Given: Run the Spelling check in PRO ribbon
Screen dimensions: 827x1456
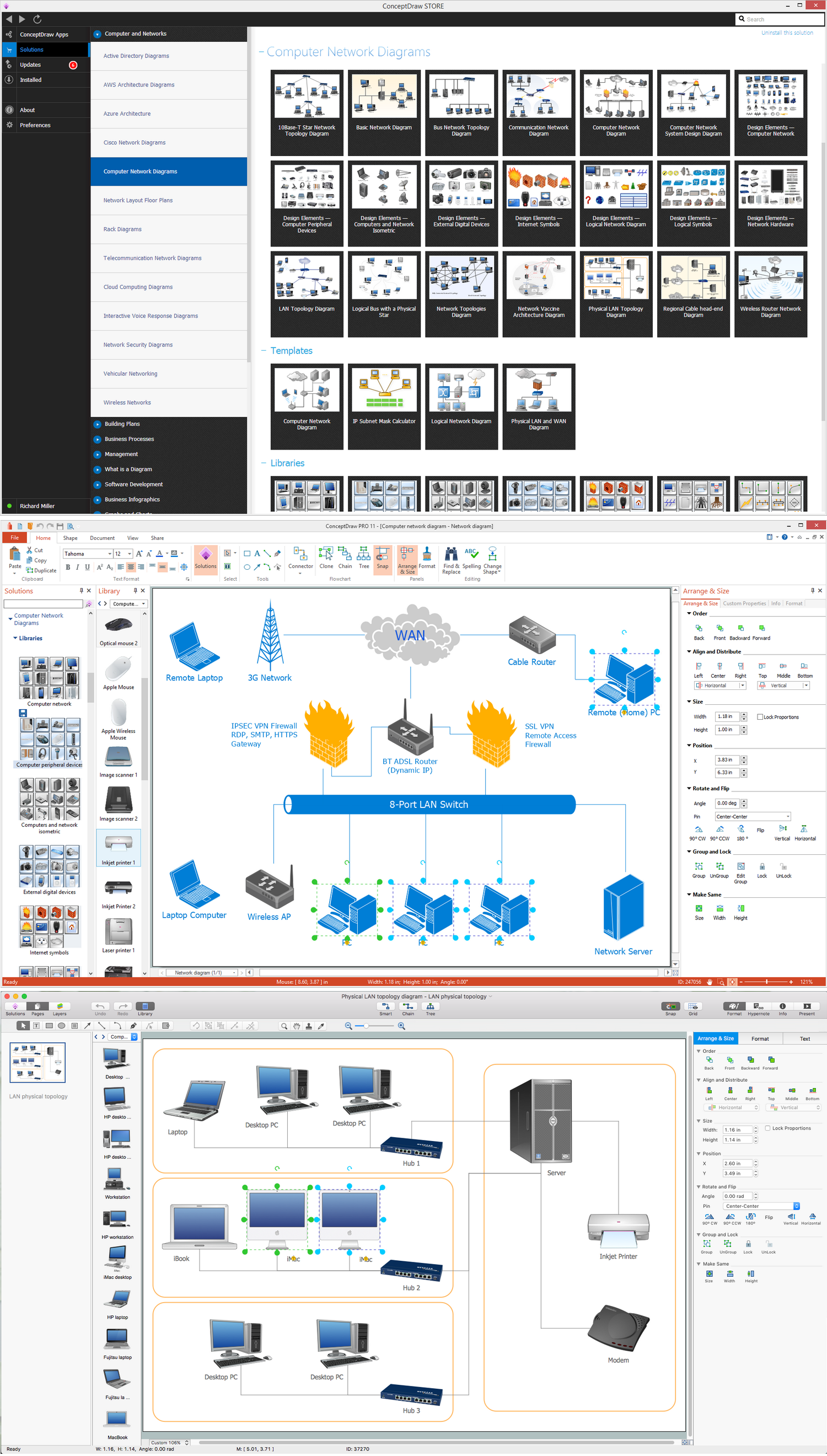Looking at the screenshot, I should coord(471,558).
